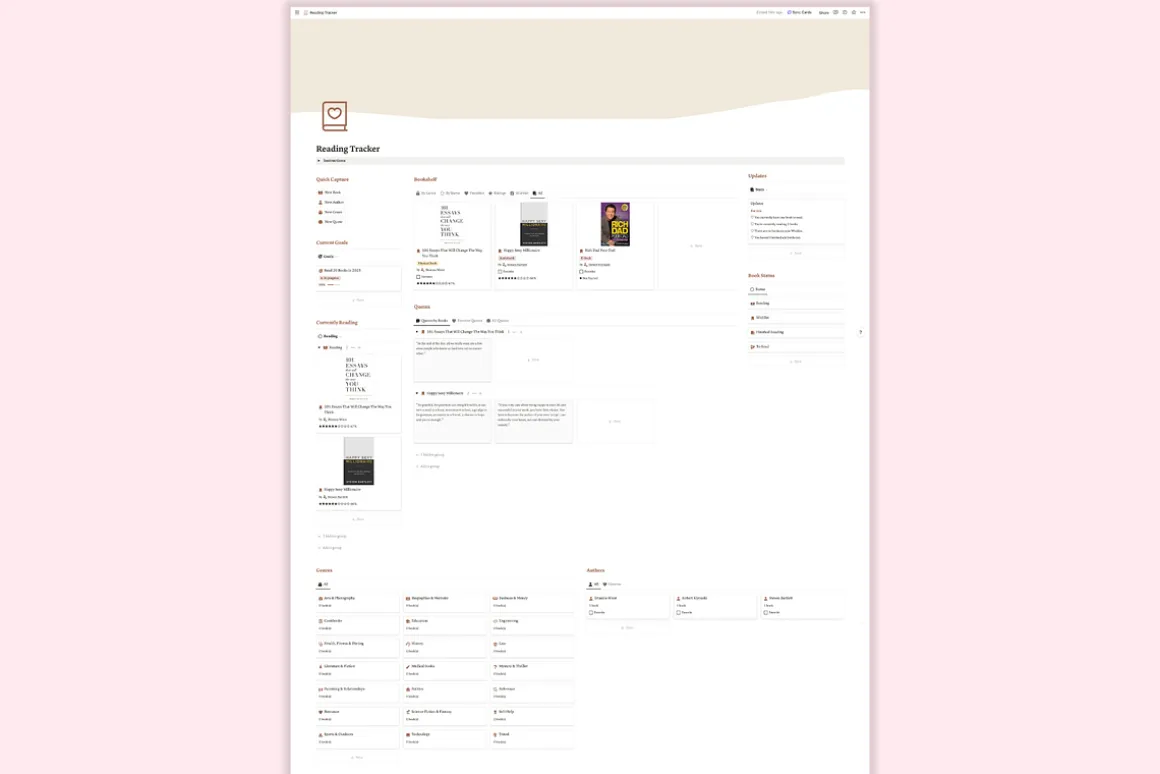Toggle Favorite checkbox for author Robert Kiyosaki
This screenshot has height=774, width=1160.
678,613
